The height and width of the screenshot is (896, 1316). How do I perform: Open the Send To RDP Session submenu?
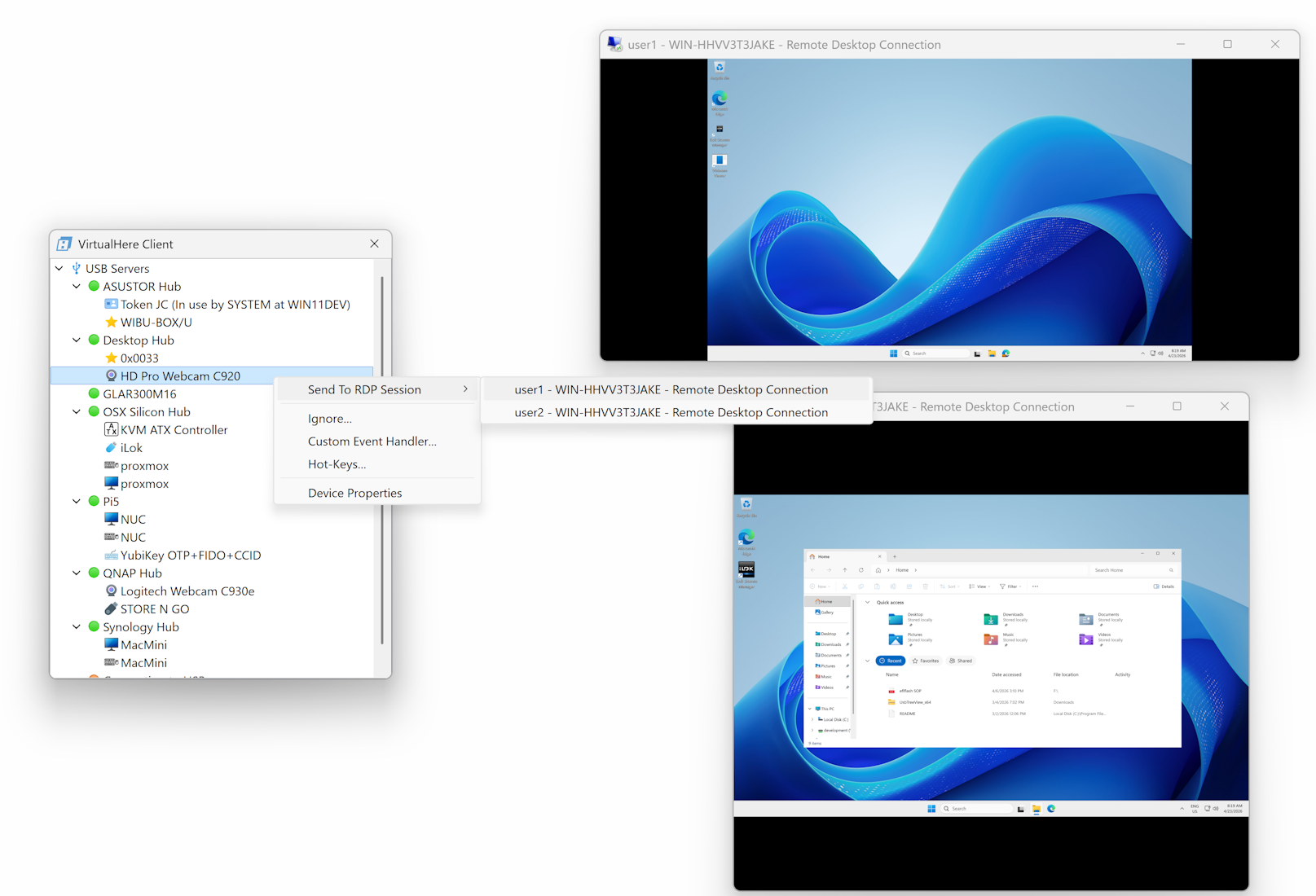(376, 389)
